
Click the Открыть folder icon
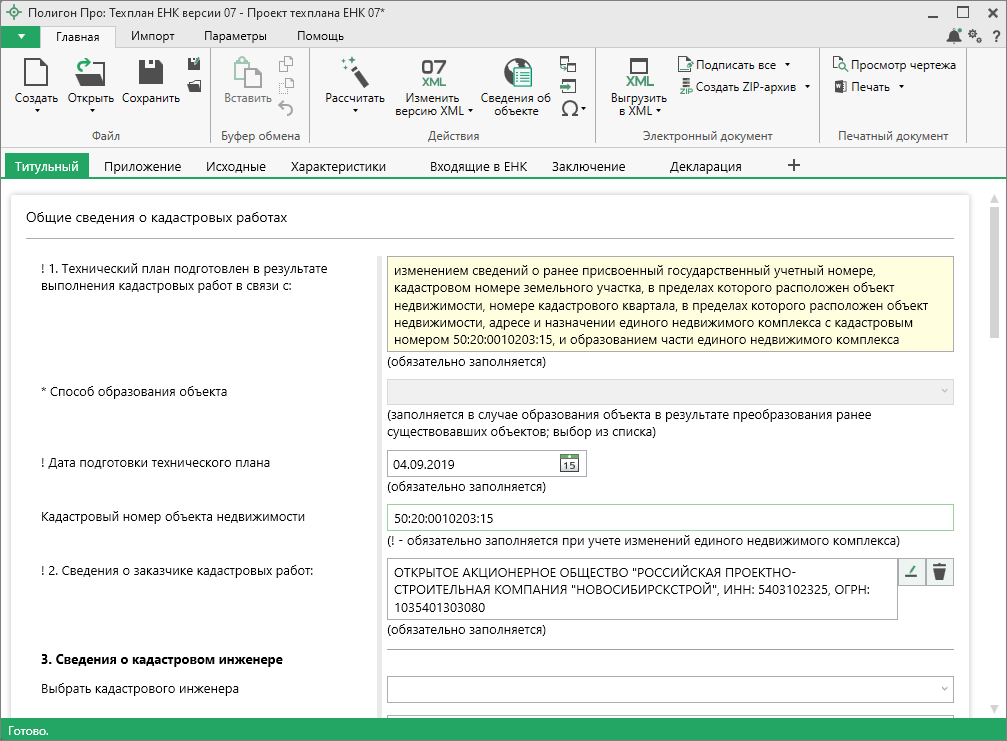coord(90,74)
